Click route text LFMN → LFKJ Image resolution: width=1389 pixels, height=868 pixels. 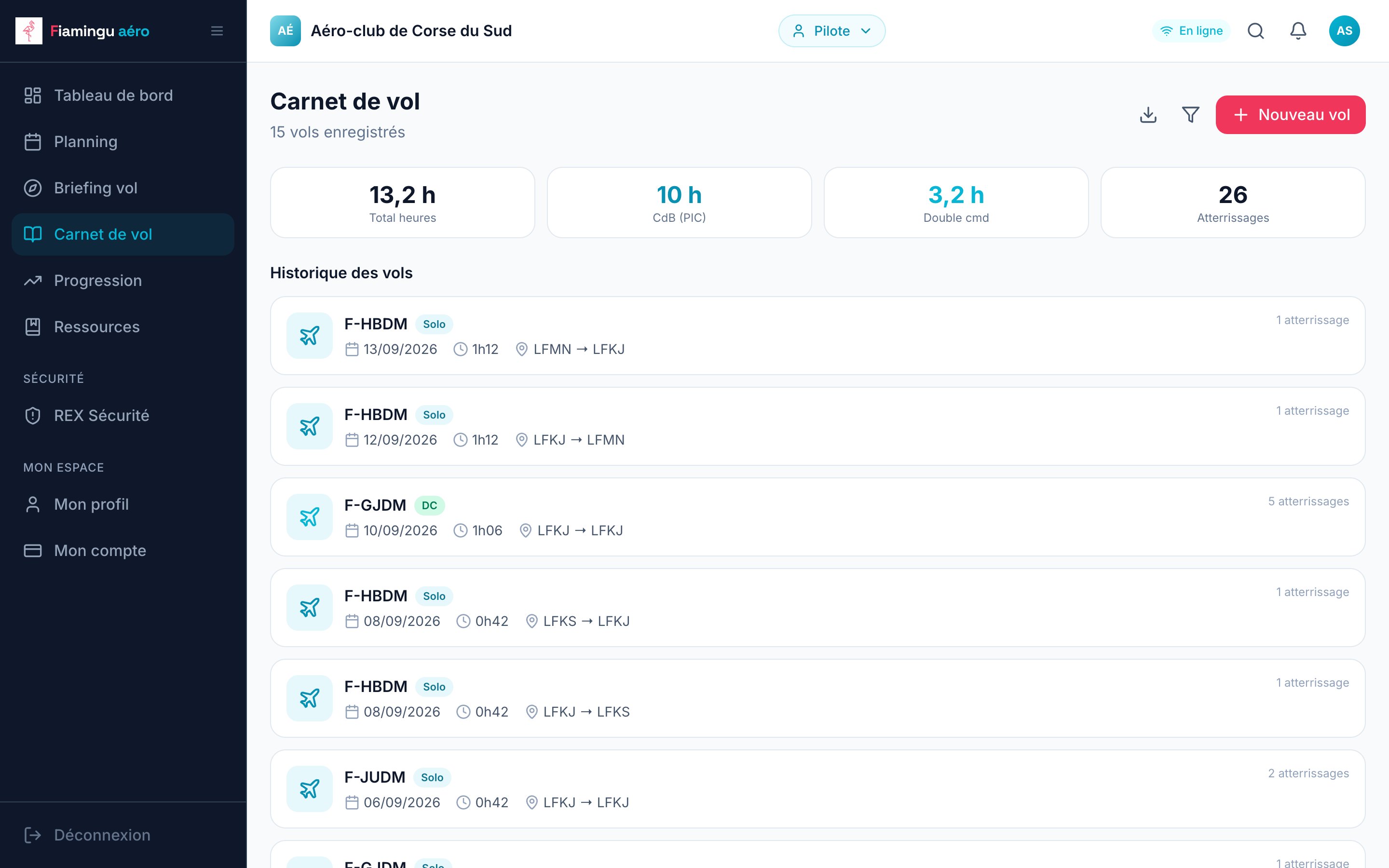[579, 349]
